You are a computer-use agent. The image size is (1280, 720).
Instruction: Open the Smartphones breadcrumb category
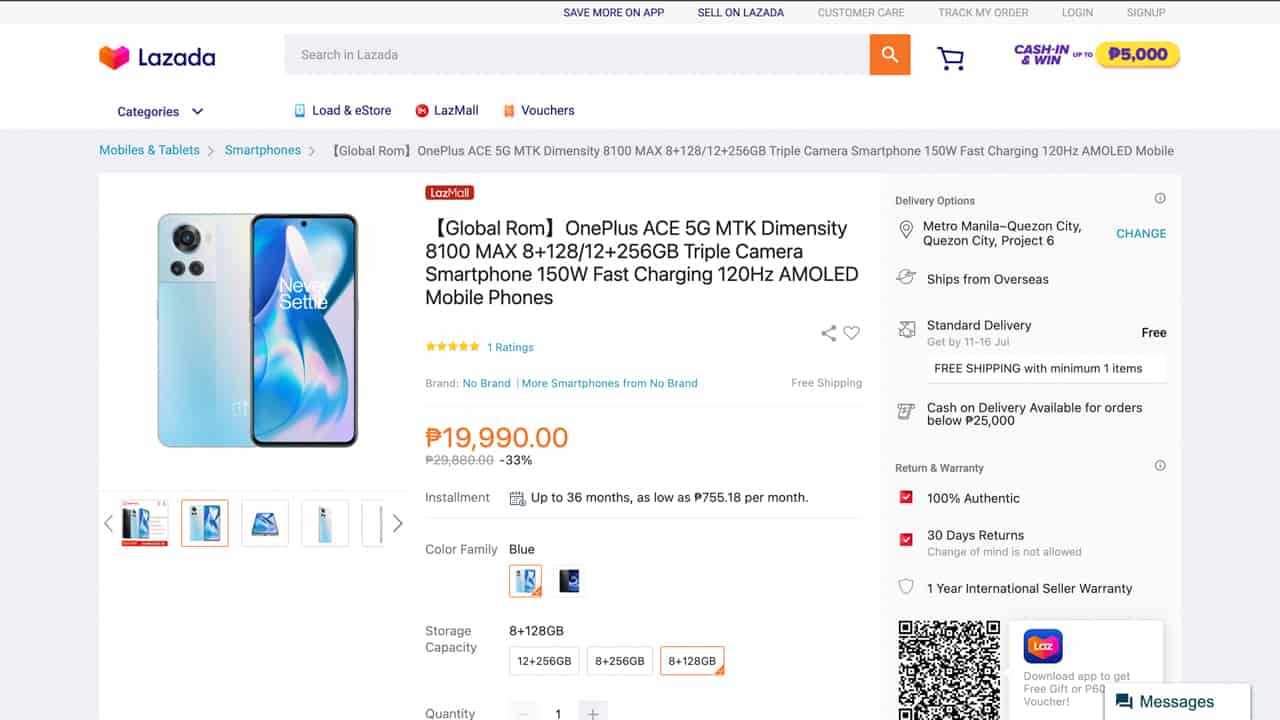(x=262, y=150)
